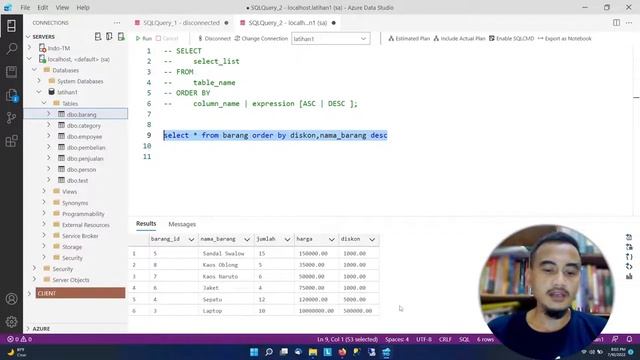Click Save as CSV results icon
Image resolution: width=640 pixels, height=360 pixels.
click(x=629, y=237)
